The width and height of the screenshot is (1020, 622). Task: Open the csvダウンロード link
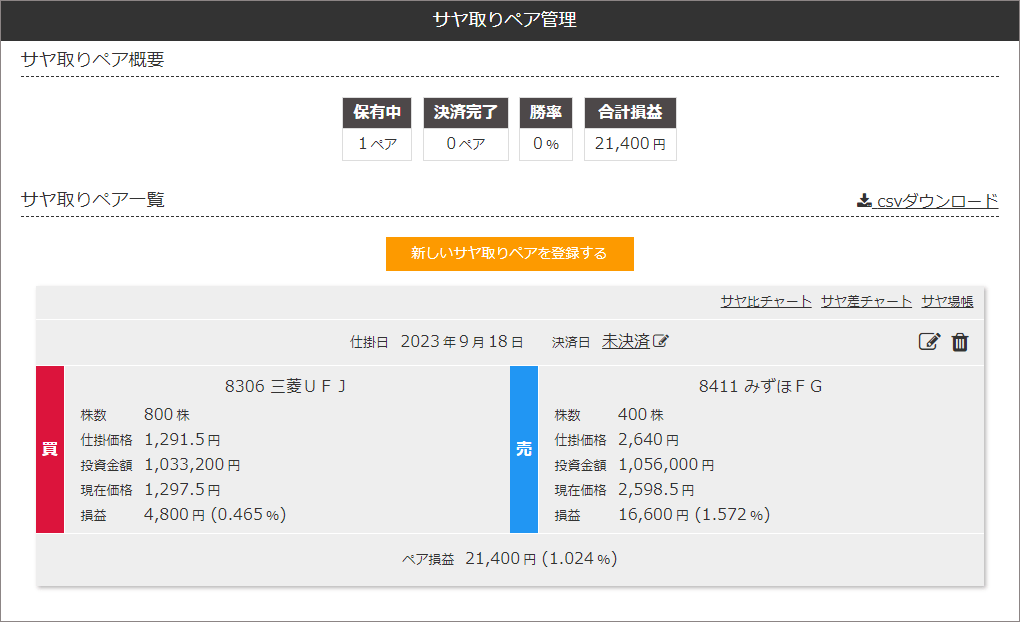click(936, 201)
